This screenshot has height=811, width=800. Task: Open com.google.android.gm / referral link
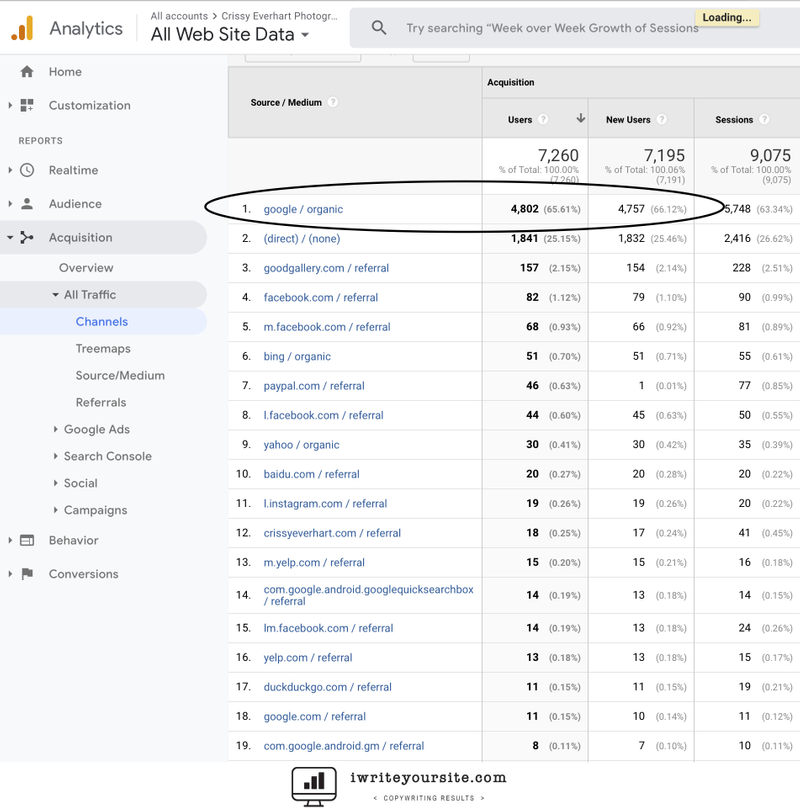[343, 746]
